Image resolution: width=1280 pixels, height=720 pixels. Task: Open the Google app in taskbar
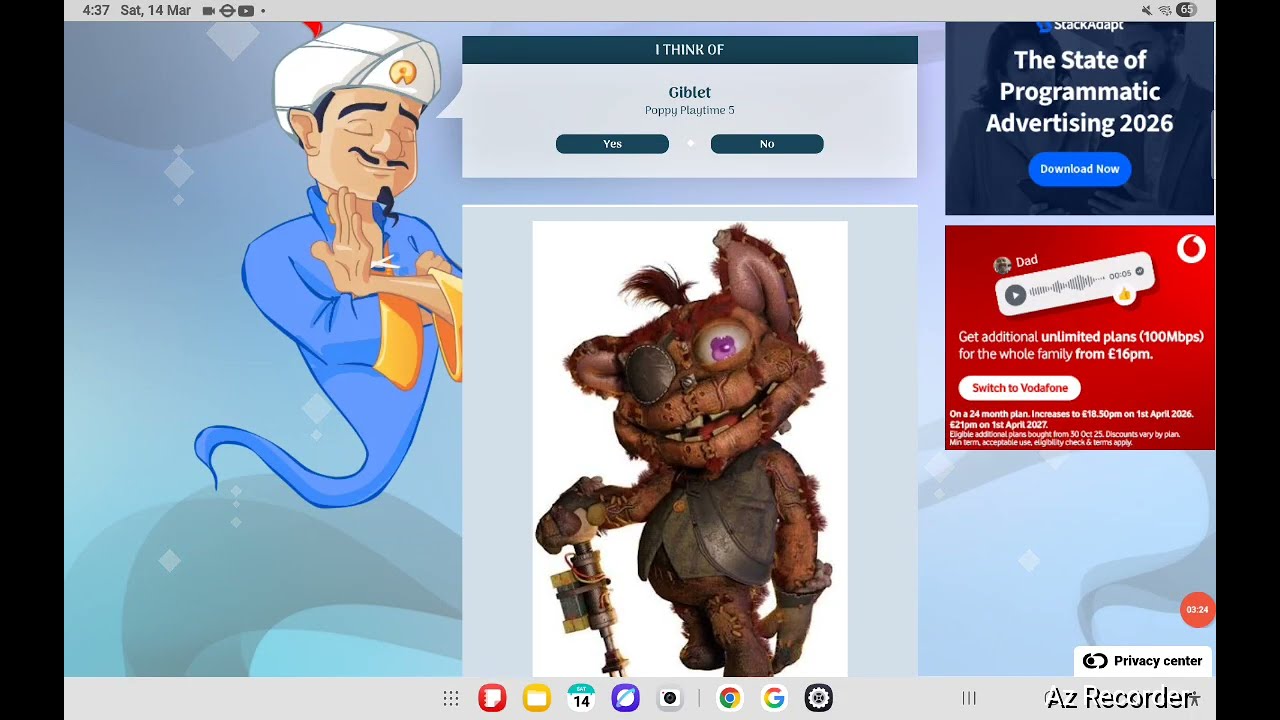coord(774,698)
